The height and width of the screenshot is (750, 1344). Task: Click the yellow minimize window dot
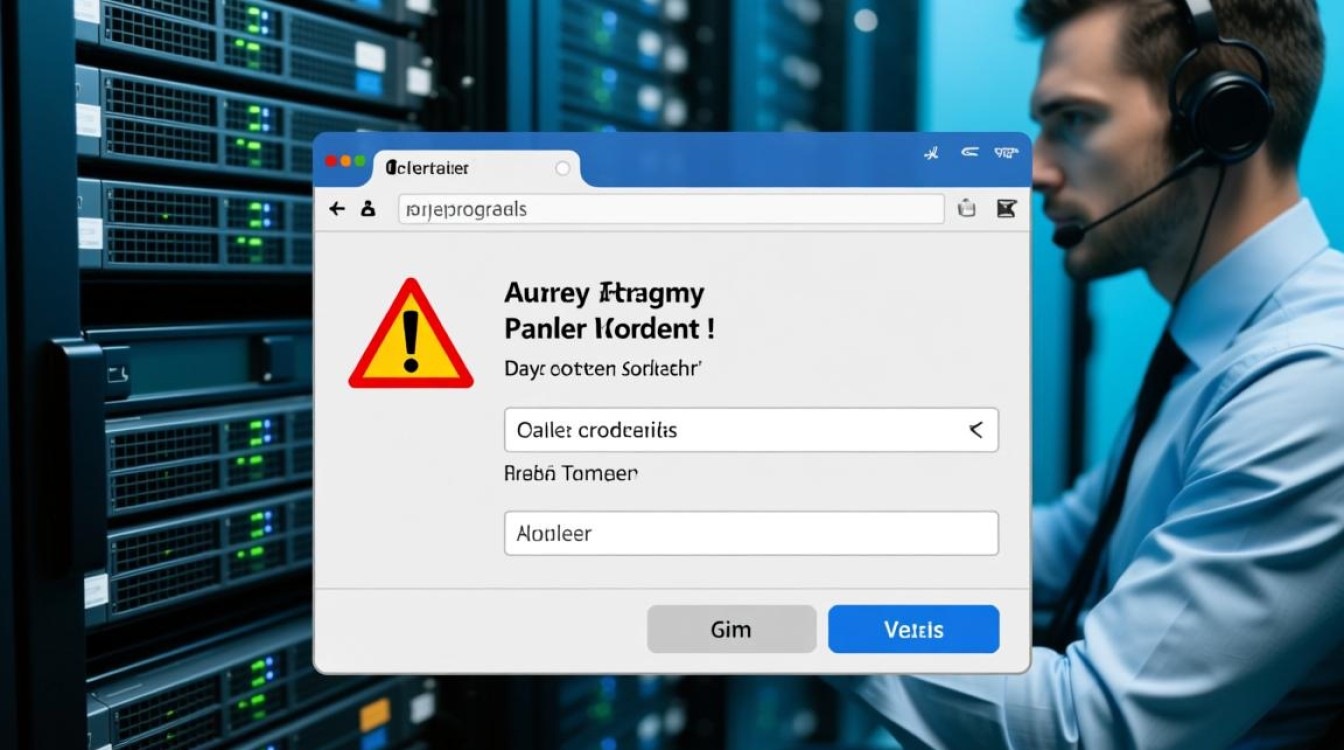point(346,161)
